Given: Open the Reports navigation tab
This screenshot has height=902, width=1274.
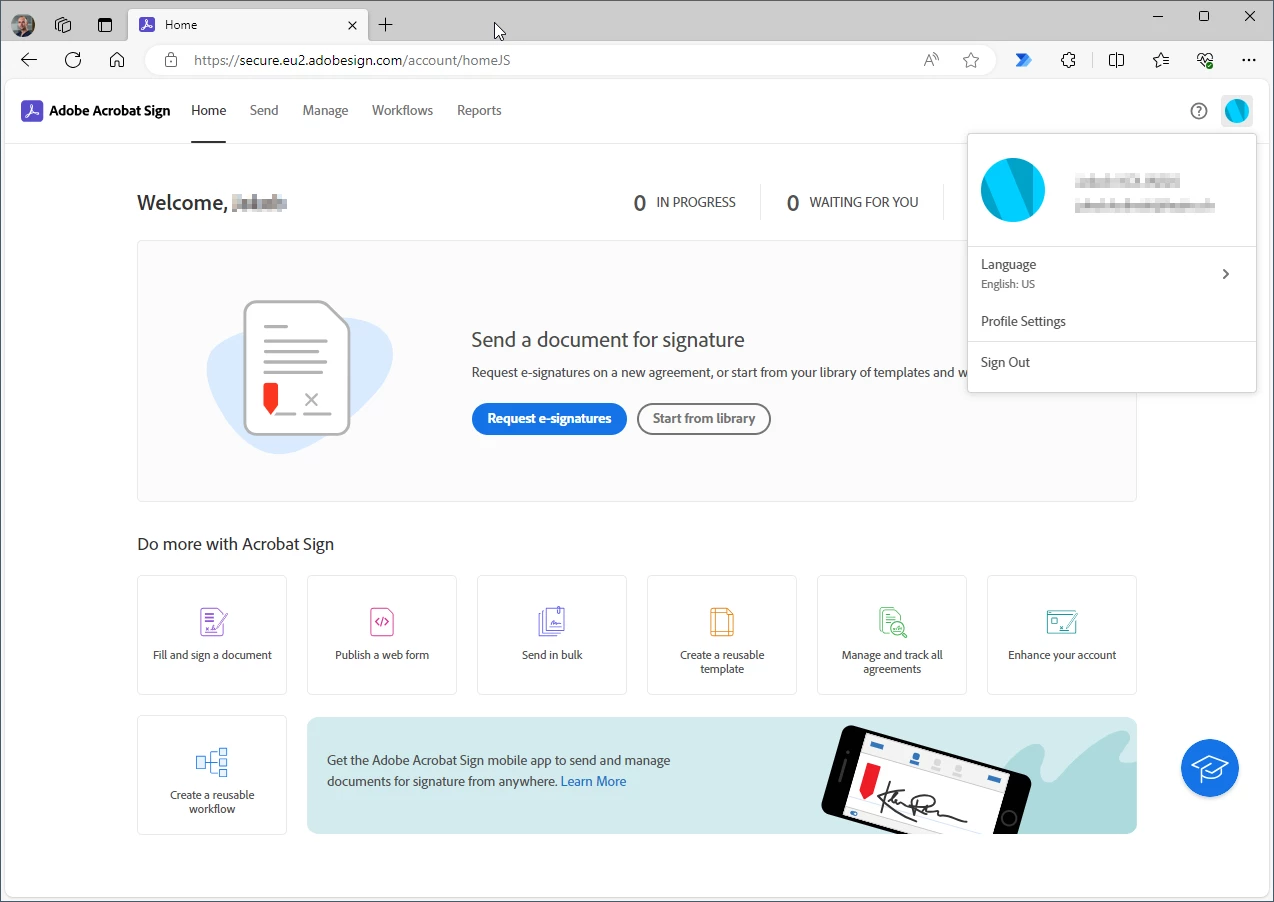Looking at the screenshot, I should click(479, 111).
